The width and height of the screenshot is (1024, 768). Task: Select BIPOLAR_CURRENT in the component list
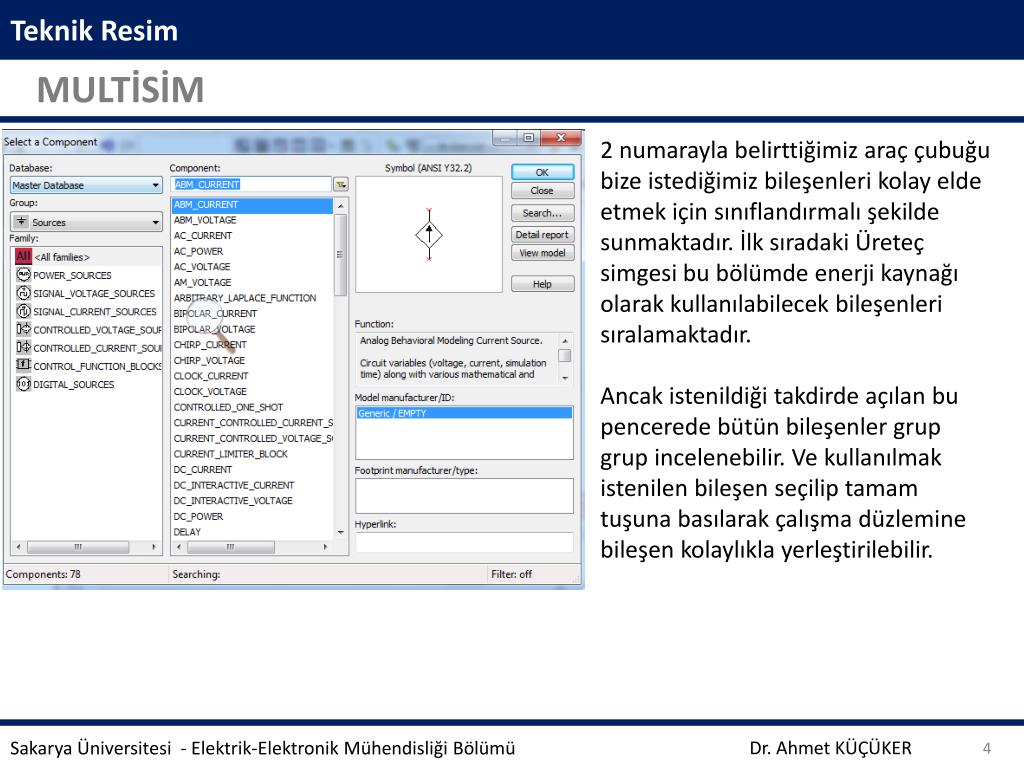(x=252, y=313)
